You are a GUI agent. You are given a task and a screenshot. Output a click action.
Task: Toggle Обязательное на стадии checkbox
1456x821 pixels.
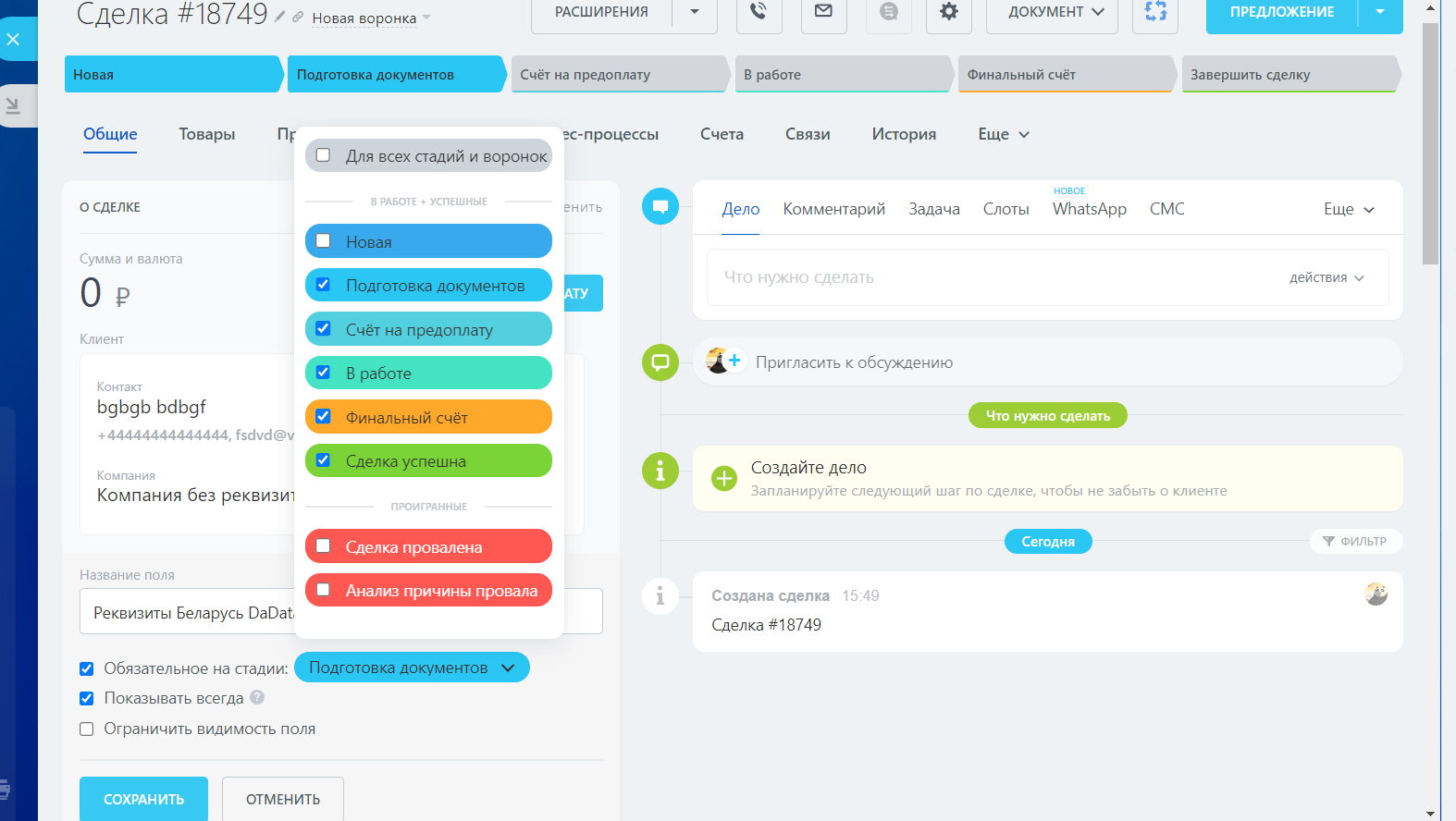87,668
